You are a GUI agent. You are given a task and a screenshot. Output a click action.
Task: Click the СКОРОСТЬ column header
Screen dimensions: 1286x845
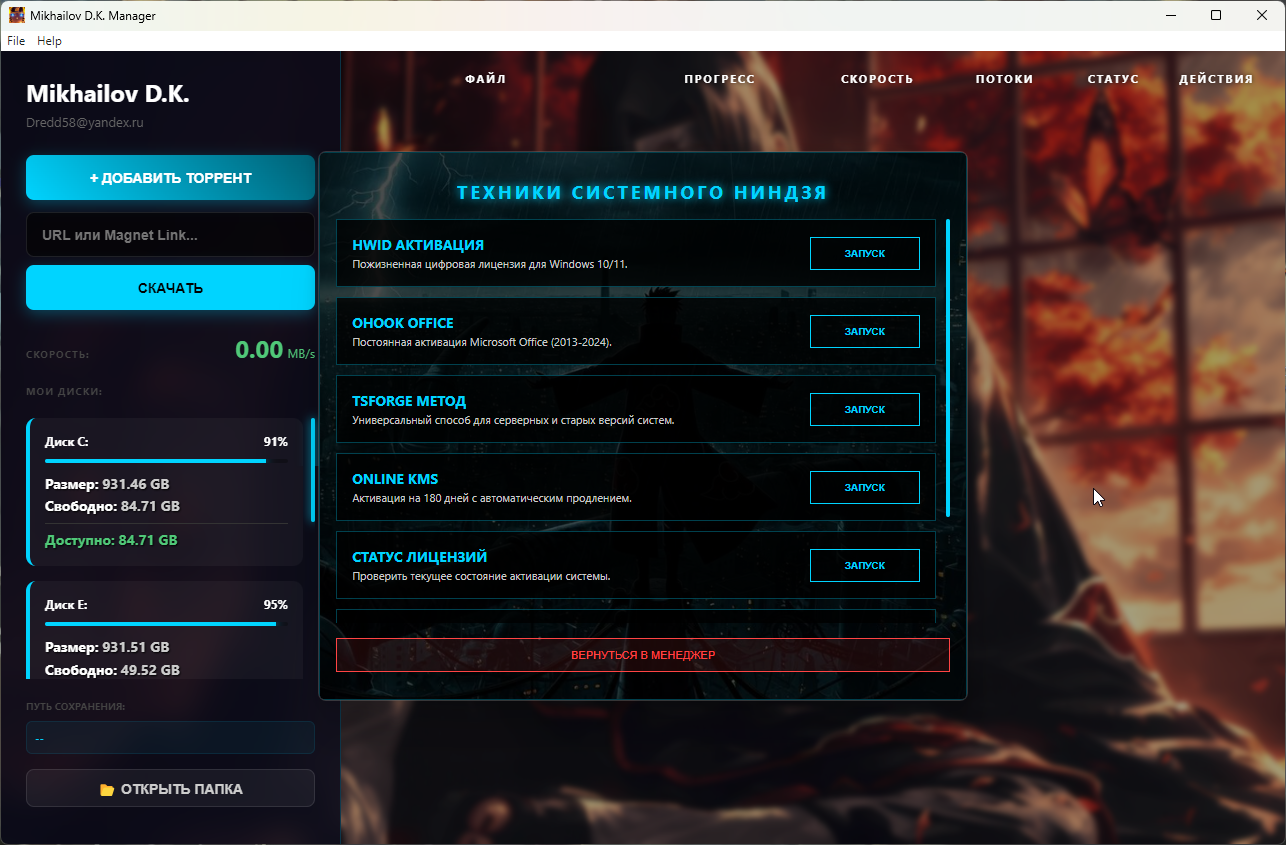click(x=877, y=79)
